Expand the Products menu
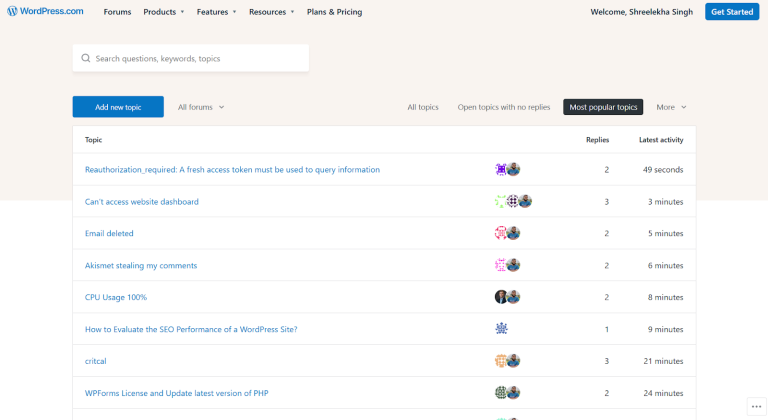The width and height of the screenshot is (768, 420). (164, 12)
